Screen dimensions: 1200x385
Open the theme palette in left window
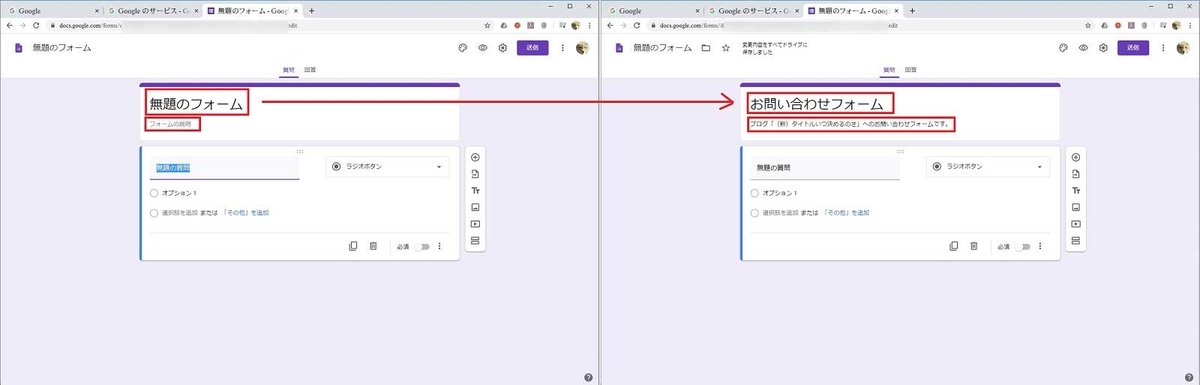tap(462, 48)
